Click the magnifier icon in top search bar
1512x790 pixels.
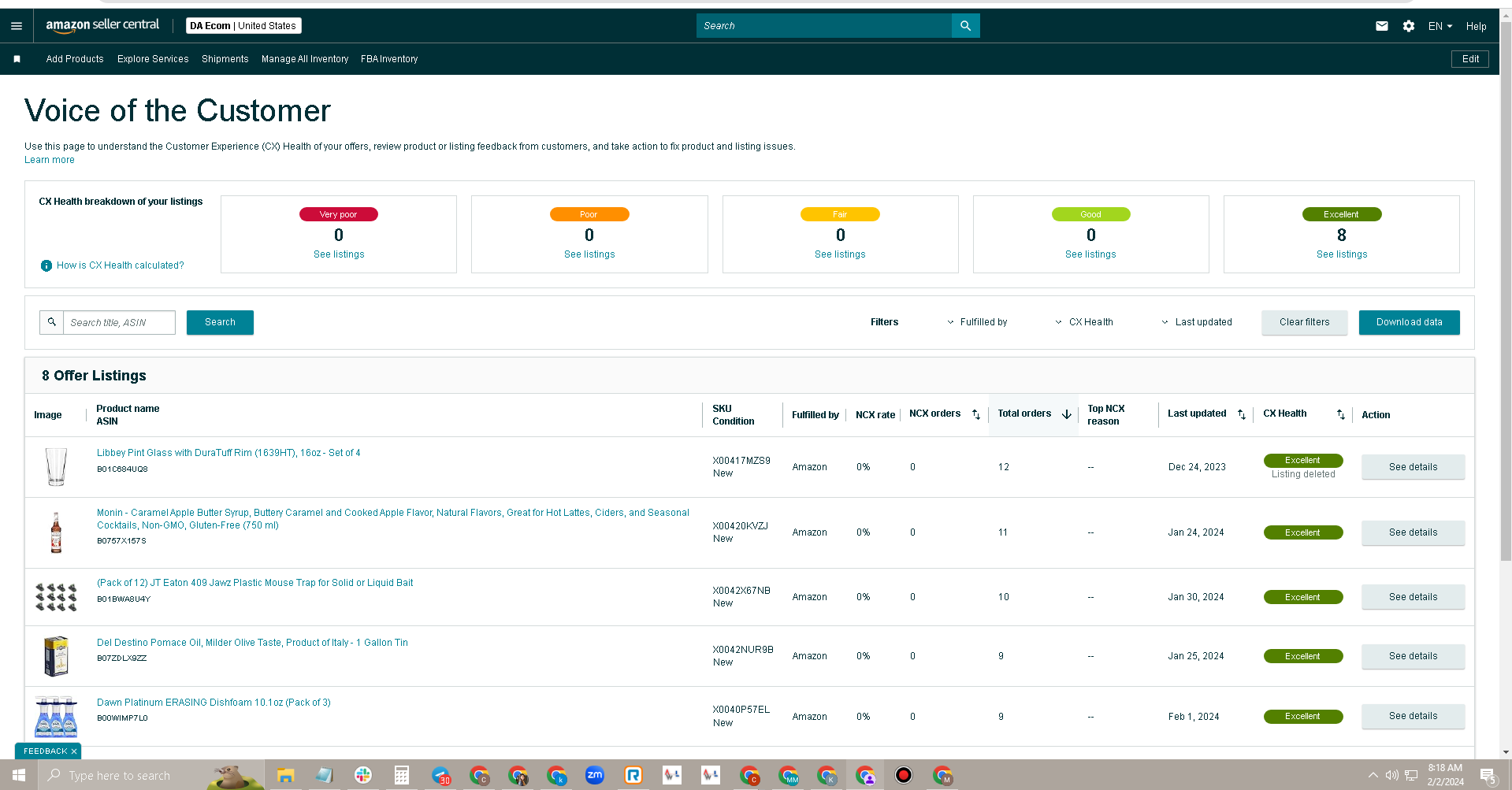coord(965,26)
